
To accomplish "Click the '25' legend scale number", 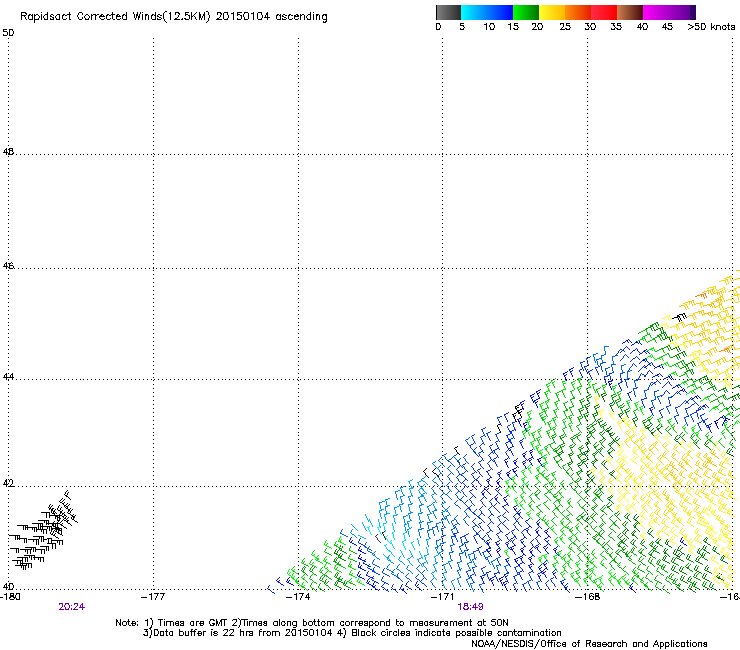I will pos(565,27).
